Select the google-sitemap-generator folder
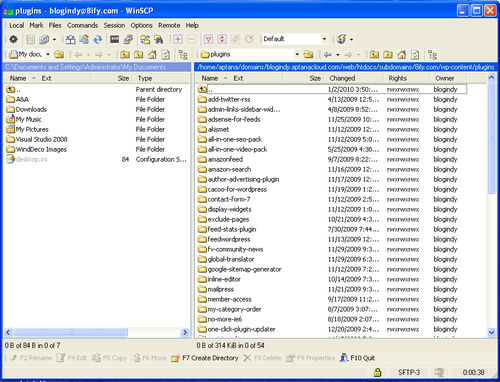500x382 pixels. pos(240,269)
